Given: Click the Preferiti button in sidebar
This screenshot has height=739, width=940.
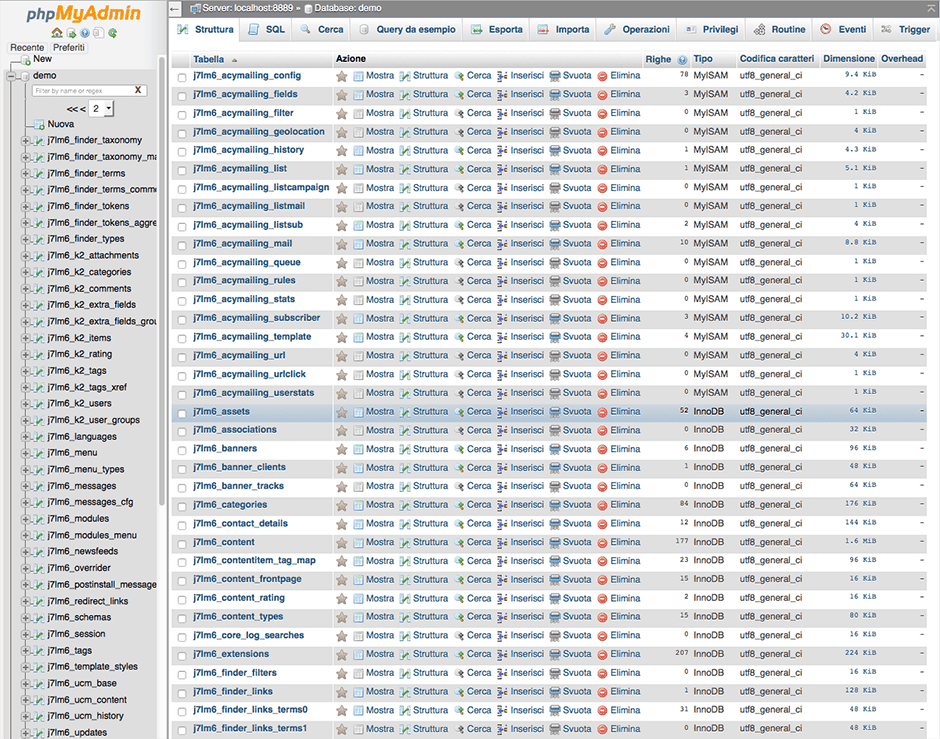Looking at the screenshot, I should pos(69,47).
